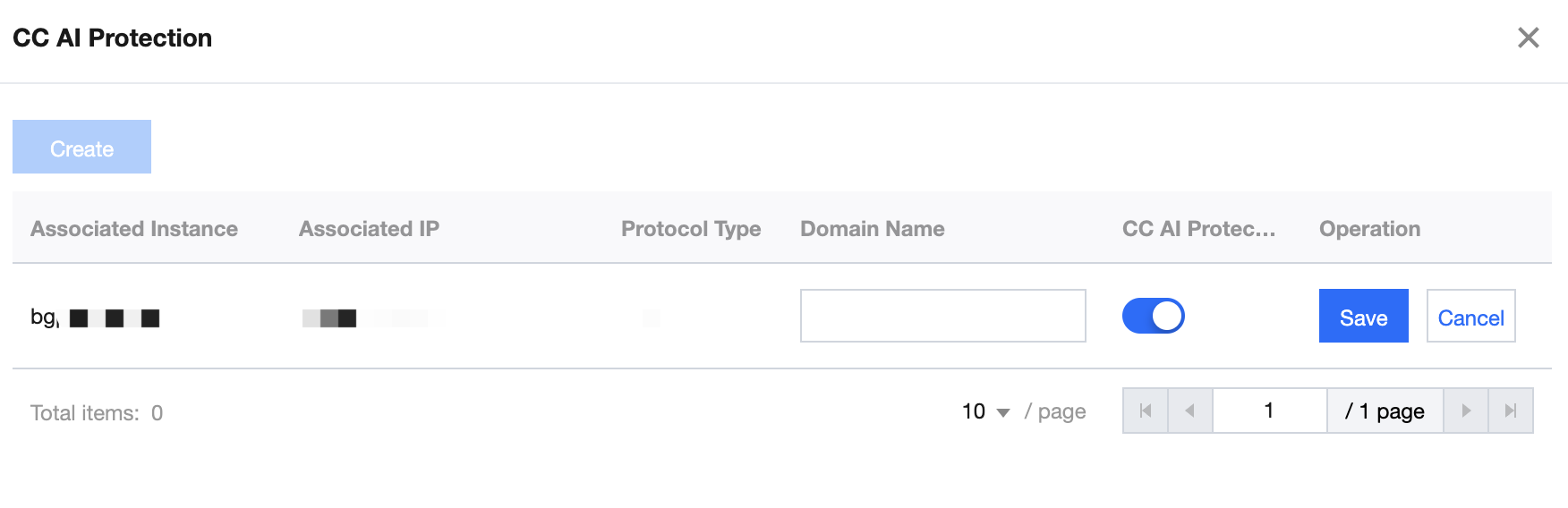The image size is (1568, 508).
Task: Close the CC AI Protection dialog
Action: coord(1528,38)
